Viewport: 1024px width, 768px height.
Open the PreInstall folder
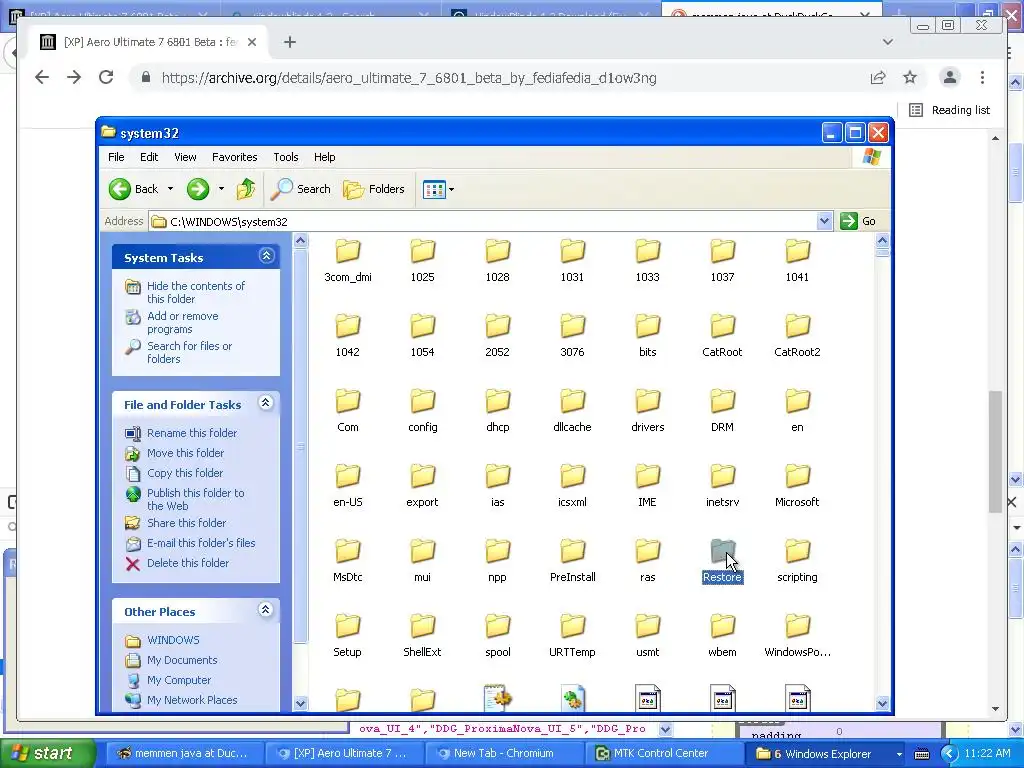572,560
